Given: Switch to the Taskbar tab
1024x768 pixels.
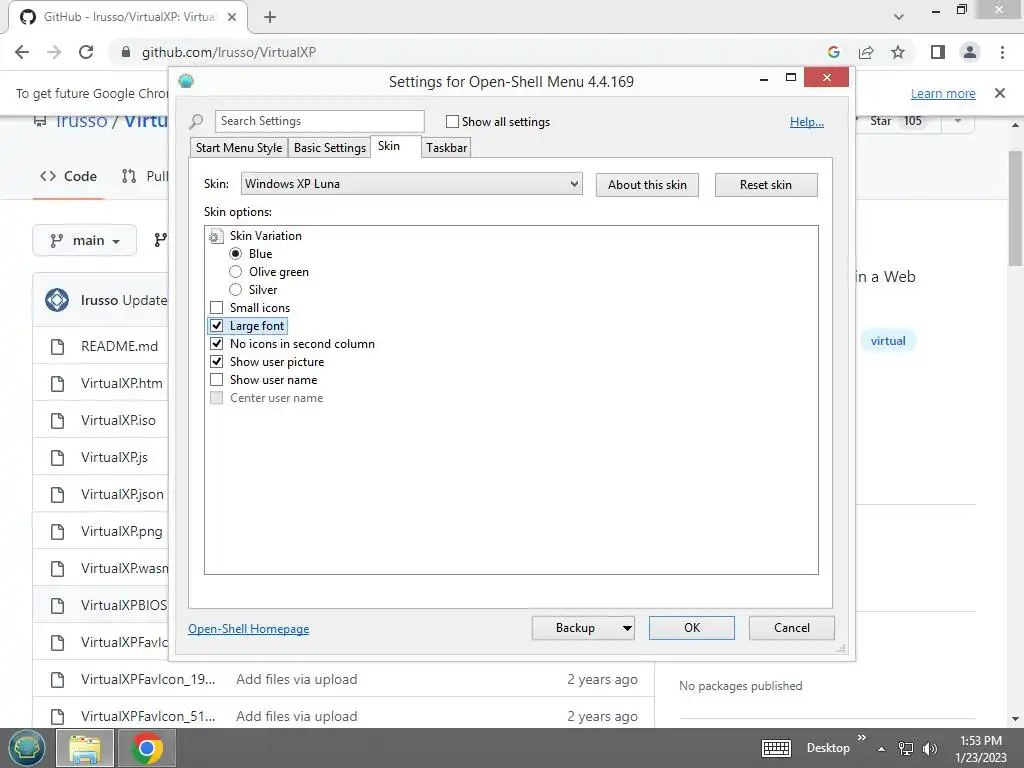Looking at the screenshot, I should click(447, 148).
